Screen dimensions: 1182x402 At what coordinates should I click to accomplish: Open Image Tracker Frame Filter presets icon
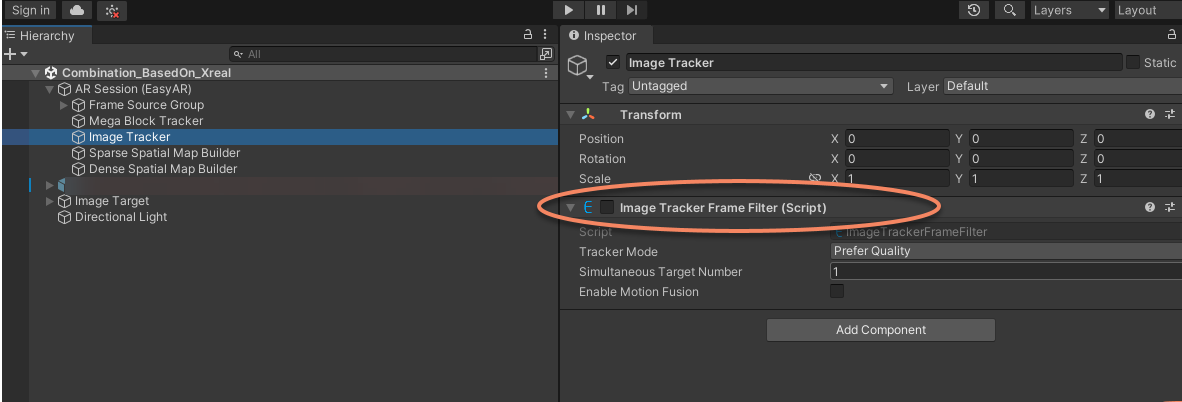1170,207
